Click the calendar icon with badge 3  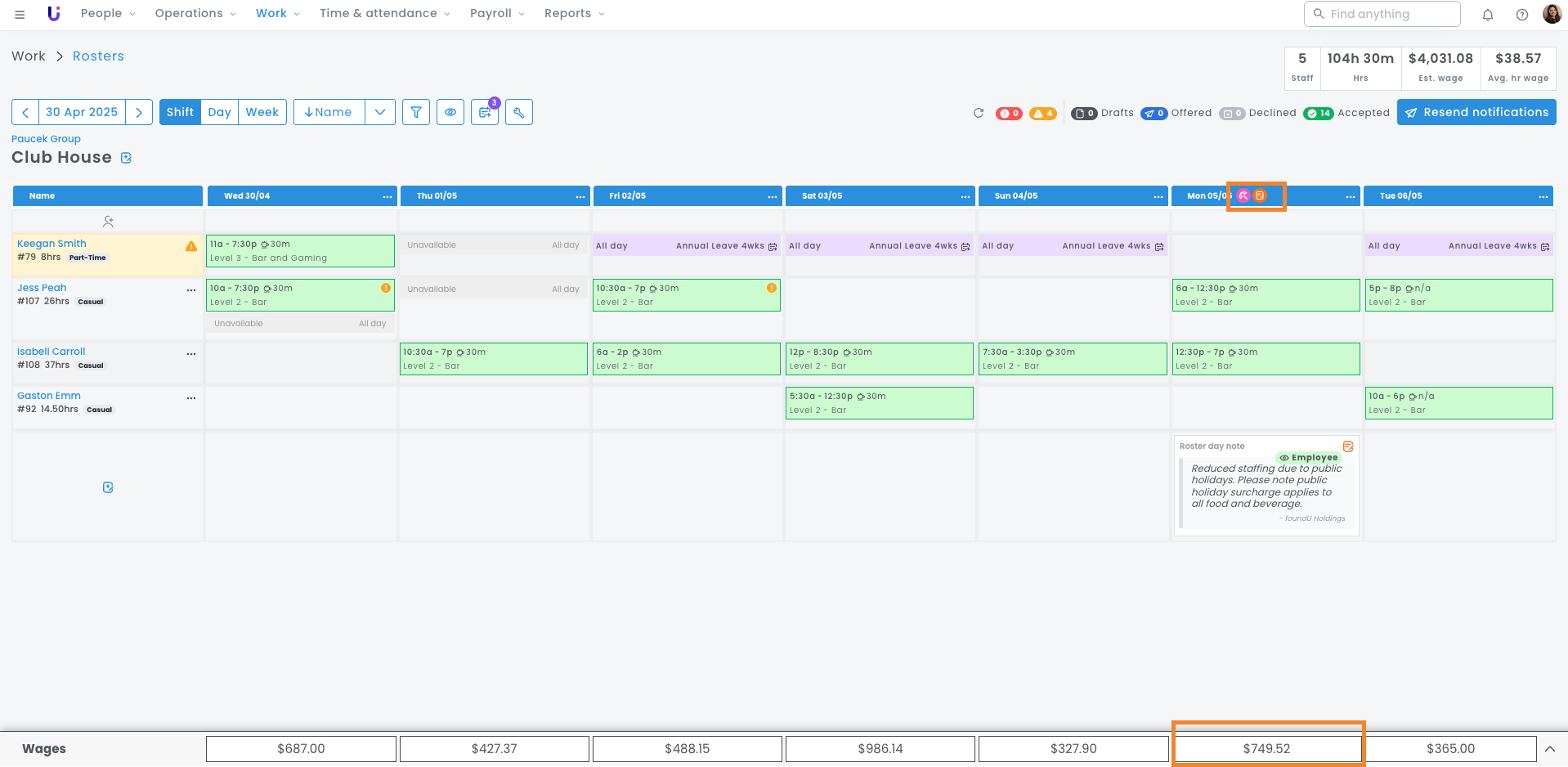[x=485, y=112]
